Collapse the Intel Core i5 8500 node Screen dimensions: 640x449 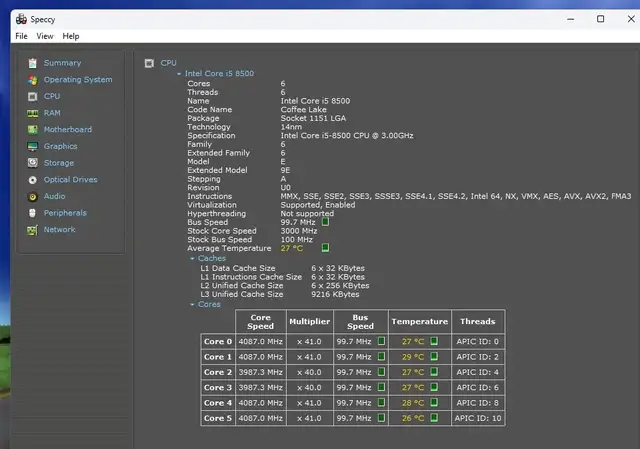click(x=179, y=74)
